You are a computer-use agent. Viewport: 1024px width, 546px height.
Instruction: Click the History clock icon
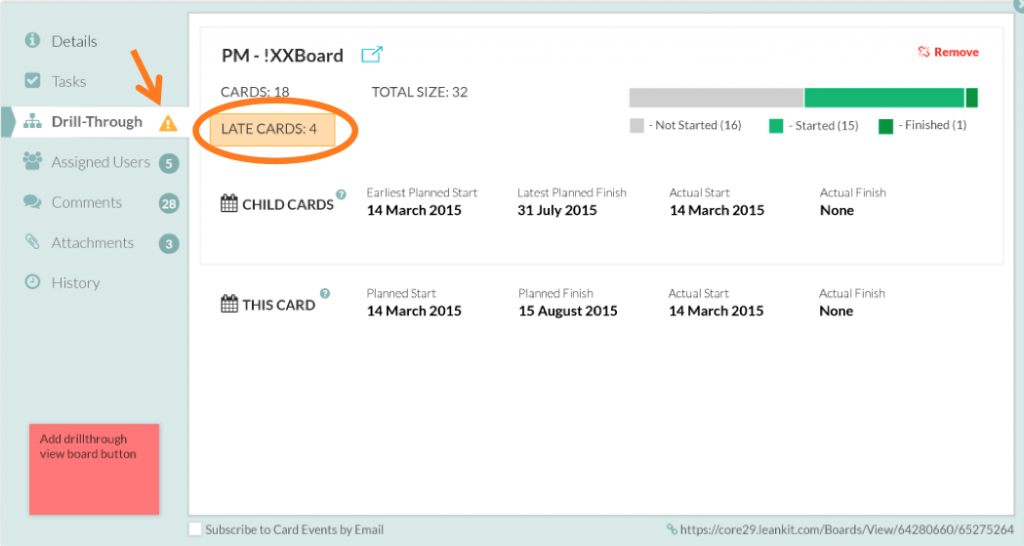(x=32, y=281)
